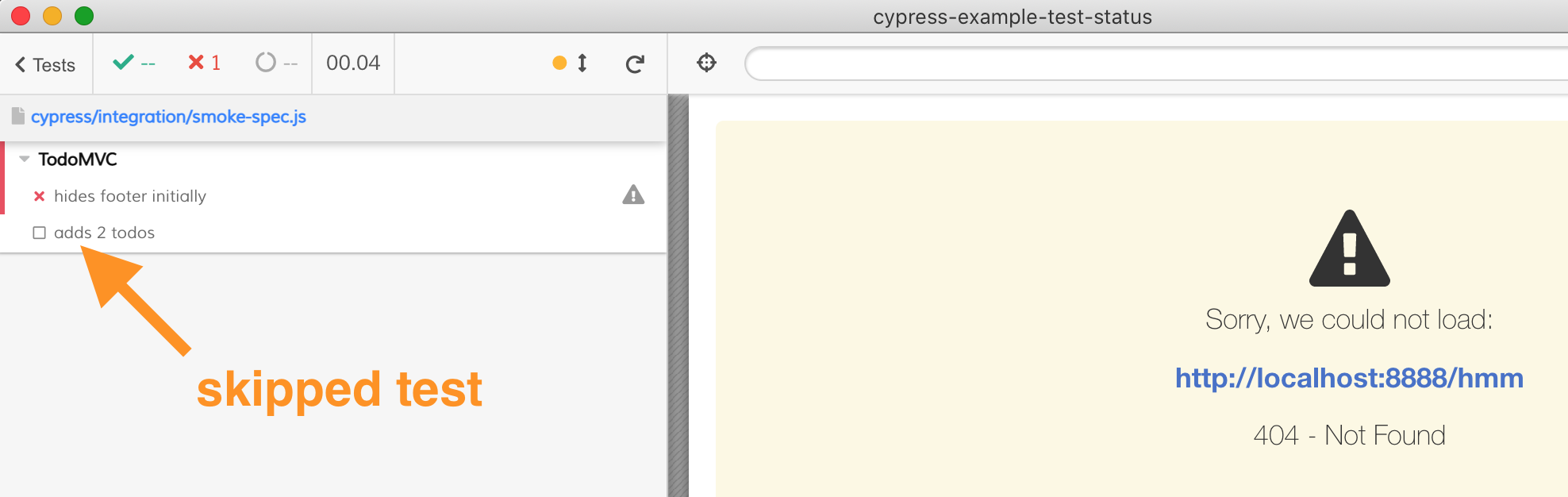Collapse the TodoMVC suite triangle
The height and width of the screenshot is (497, 1568).
[25, 160]
